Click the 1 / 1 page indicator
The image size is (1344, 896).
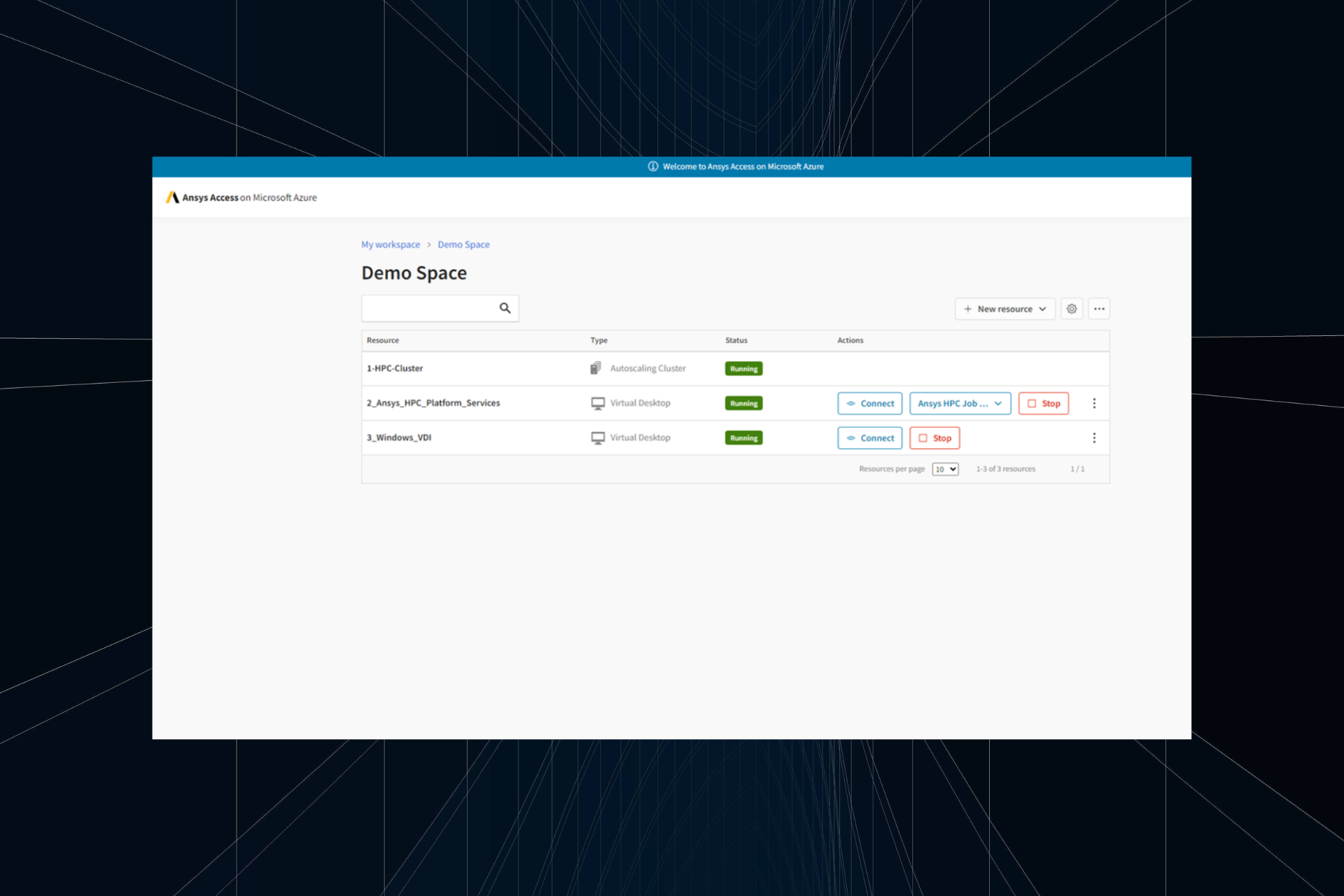coord(1077,469)
